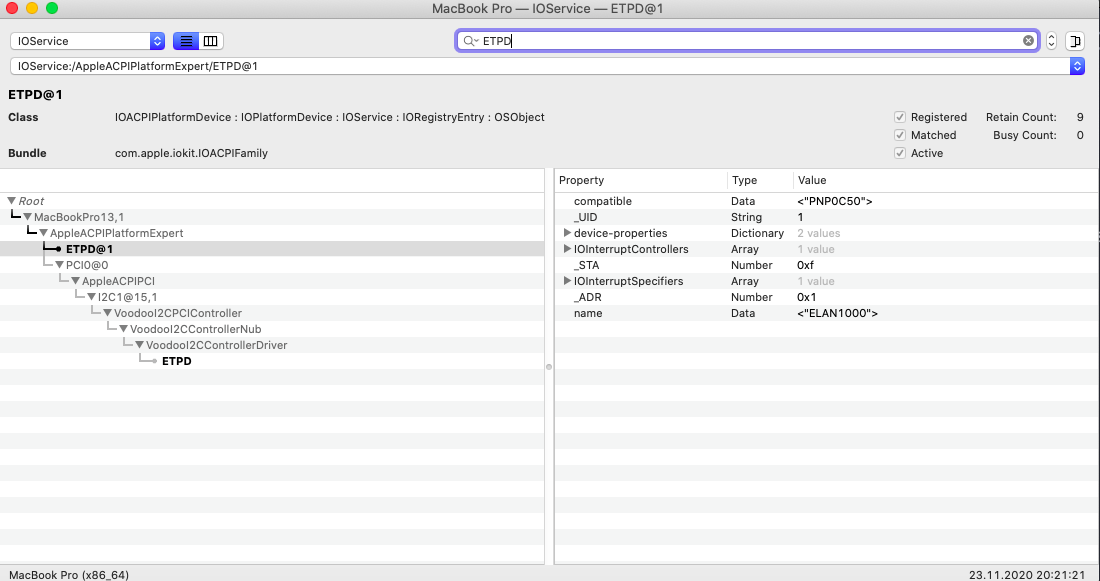Expand the device-properties dictionary row
The height and width of the screenshot is (581, 1100).
(x=568, y=233)
